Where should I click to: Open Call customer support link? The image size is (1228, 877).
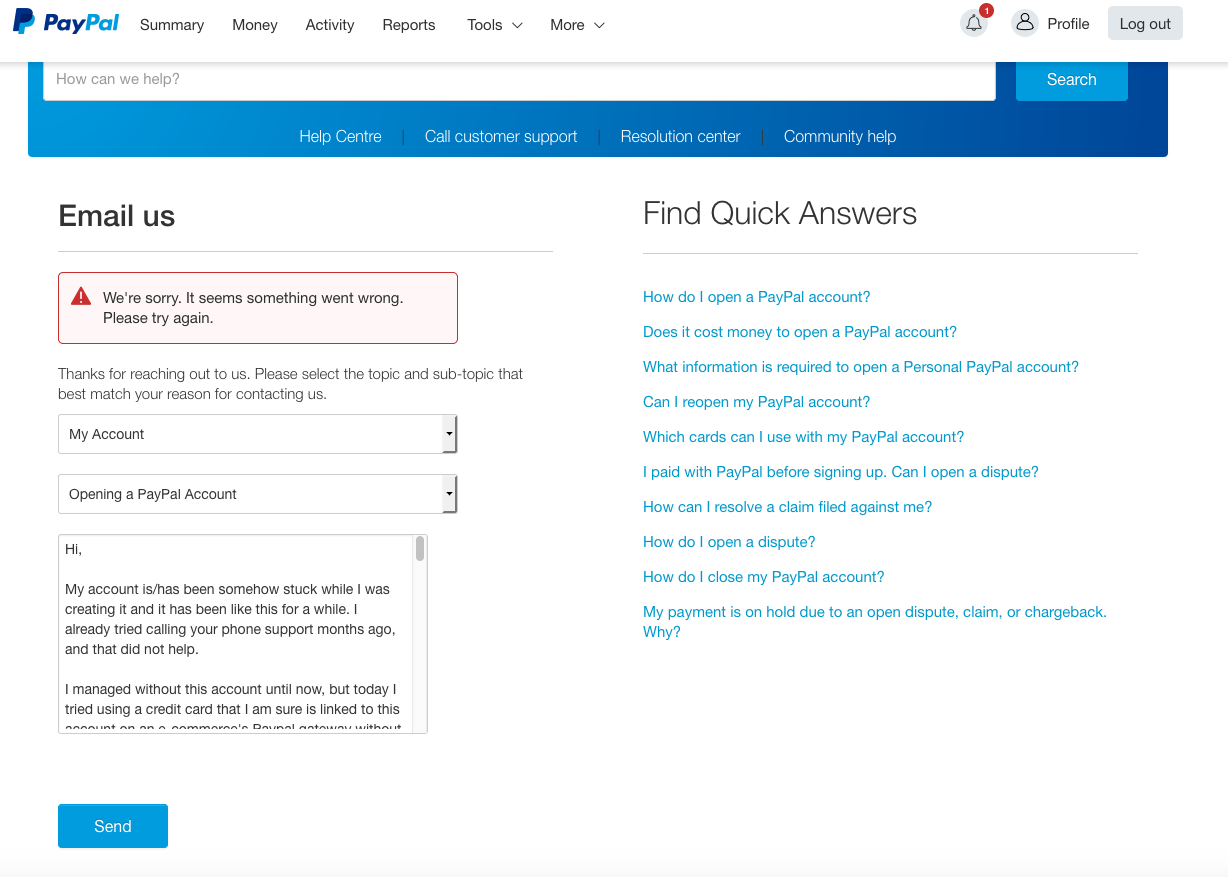click(x=501, y=137)
